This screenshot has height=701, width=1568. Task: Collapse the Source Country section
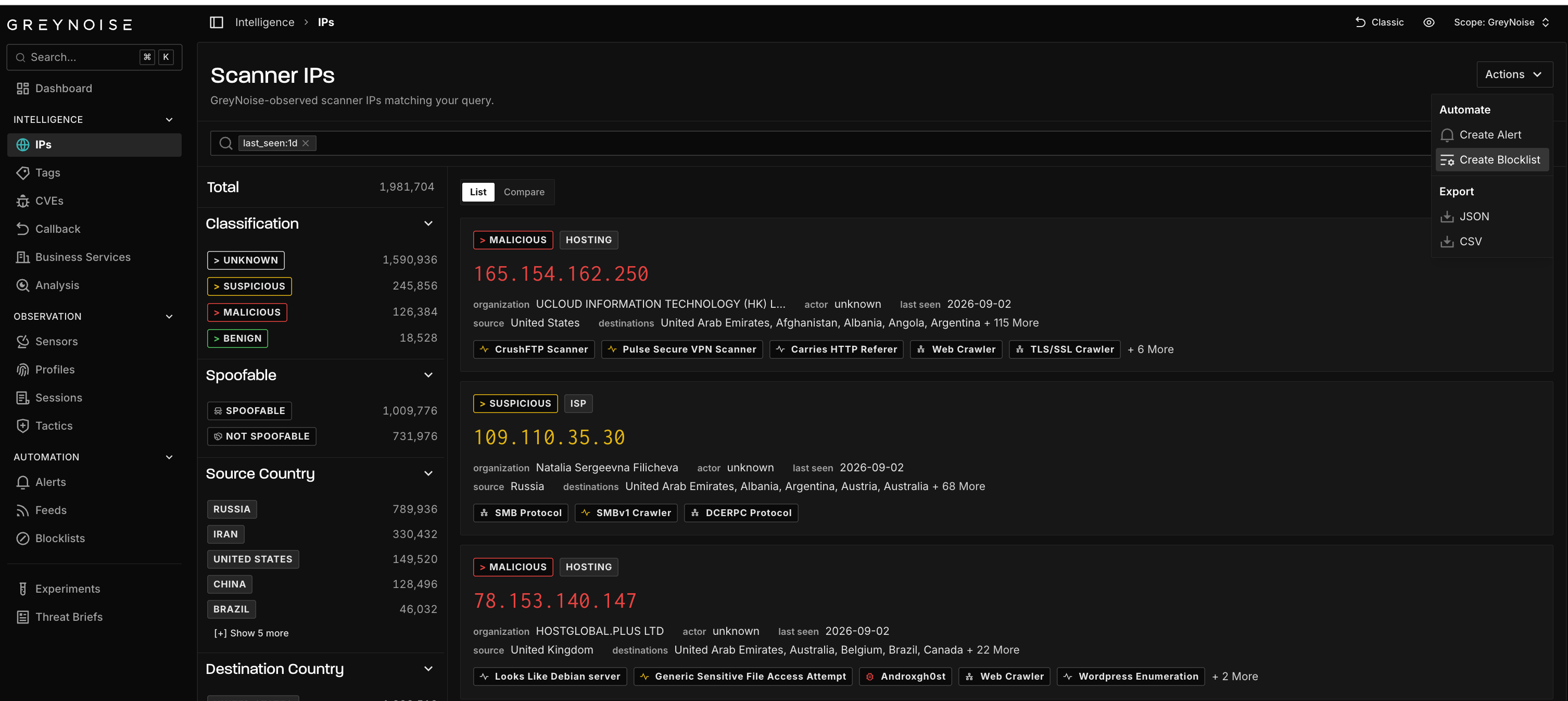428,474
